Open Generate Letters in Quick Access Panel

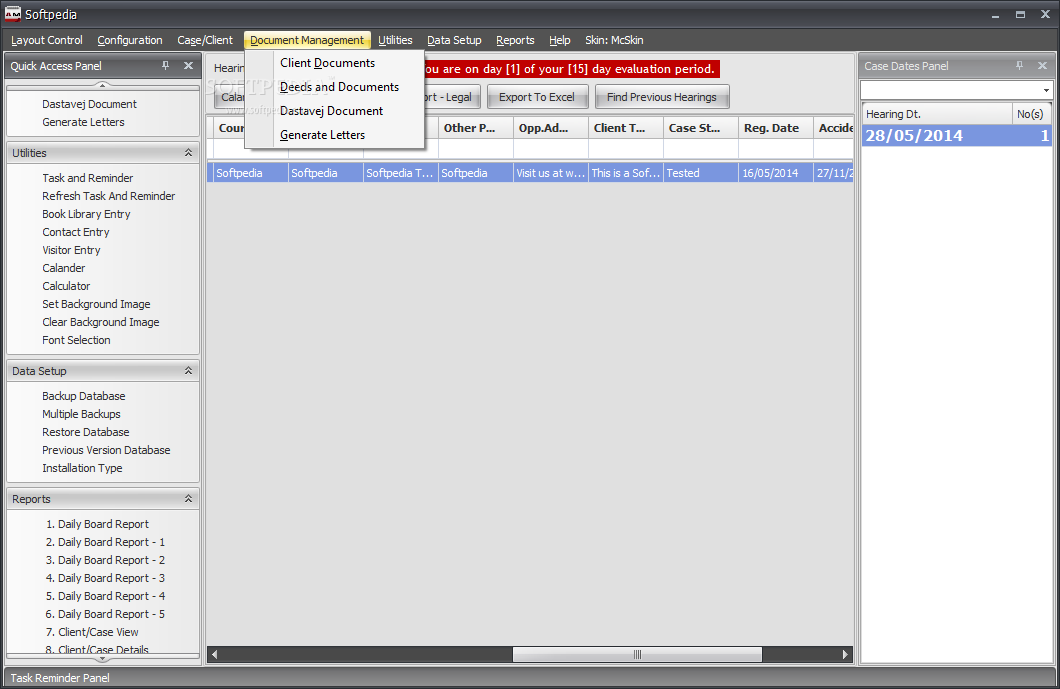coord(83,122)
